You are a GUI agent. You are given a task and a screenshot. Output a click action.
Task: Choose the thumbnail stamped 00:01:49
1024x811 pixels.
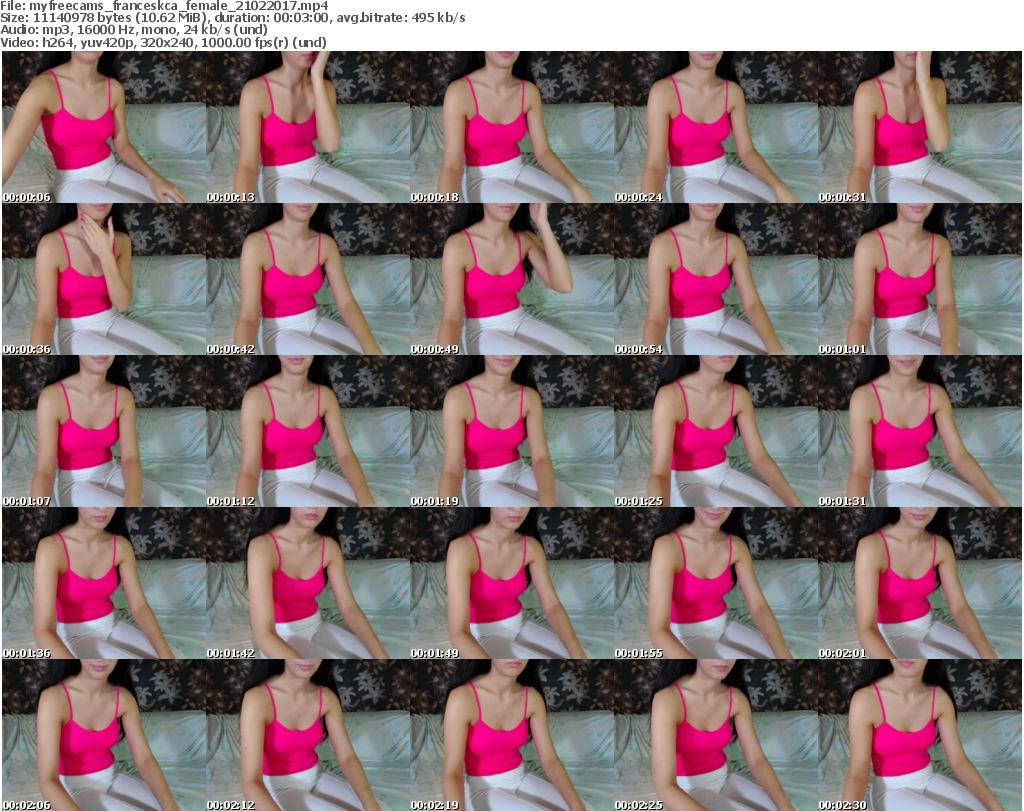(x=511, y=583)
